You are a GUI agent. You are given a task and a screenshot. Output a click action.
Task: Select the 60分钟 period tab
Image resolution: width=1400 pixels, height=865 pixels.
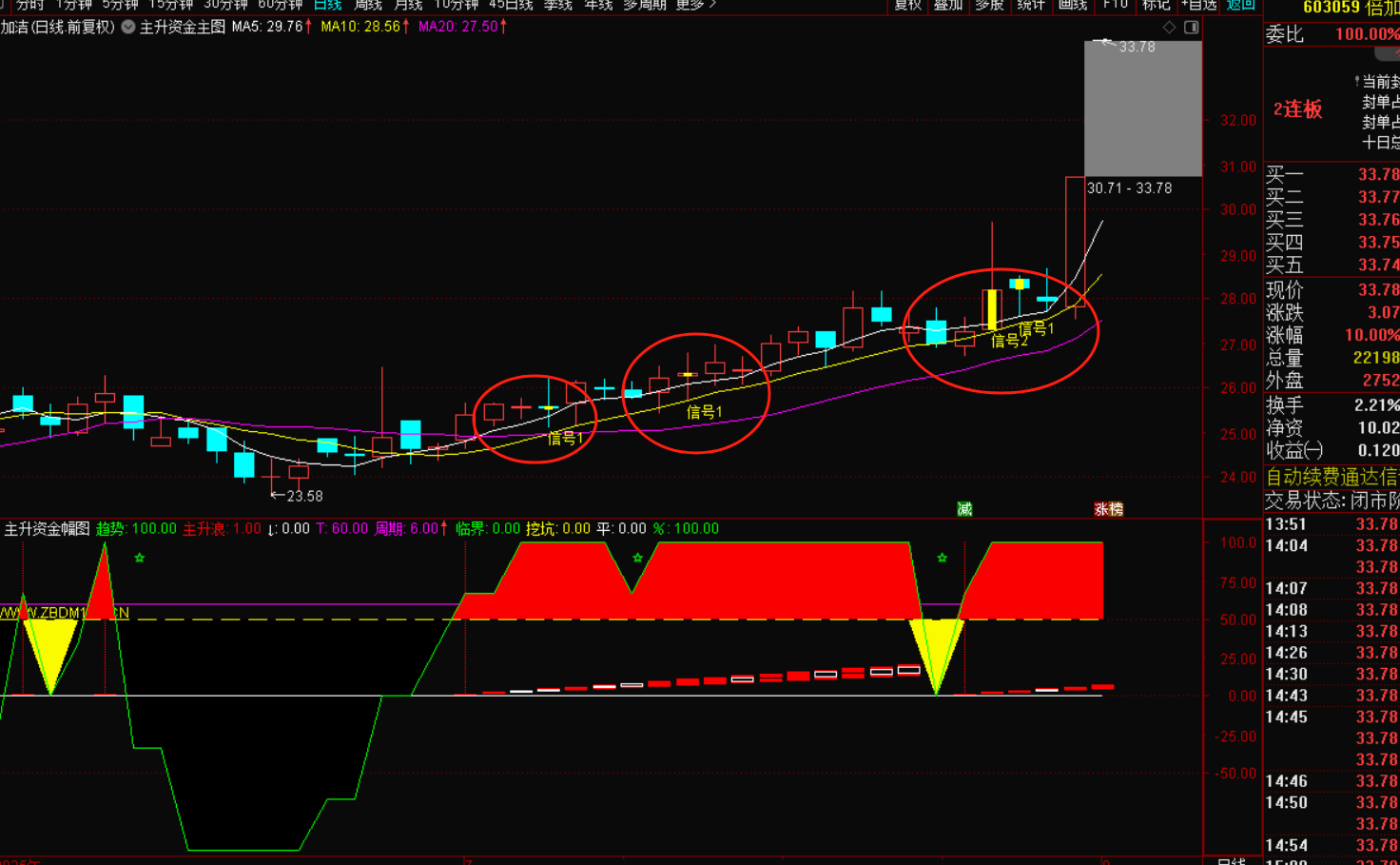click(280, 5)
